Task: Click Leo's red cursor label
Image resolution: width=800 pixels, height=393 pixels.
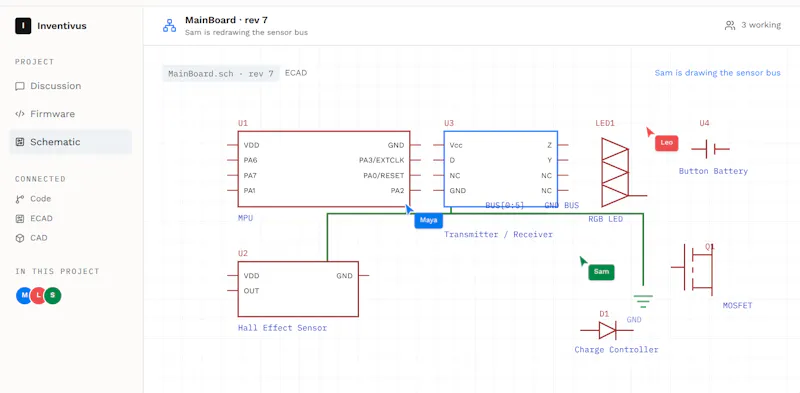Action: pos(667,143)
